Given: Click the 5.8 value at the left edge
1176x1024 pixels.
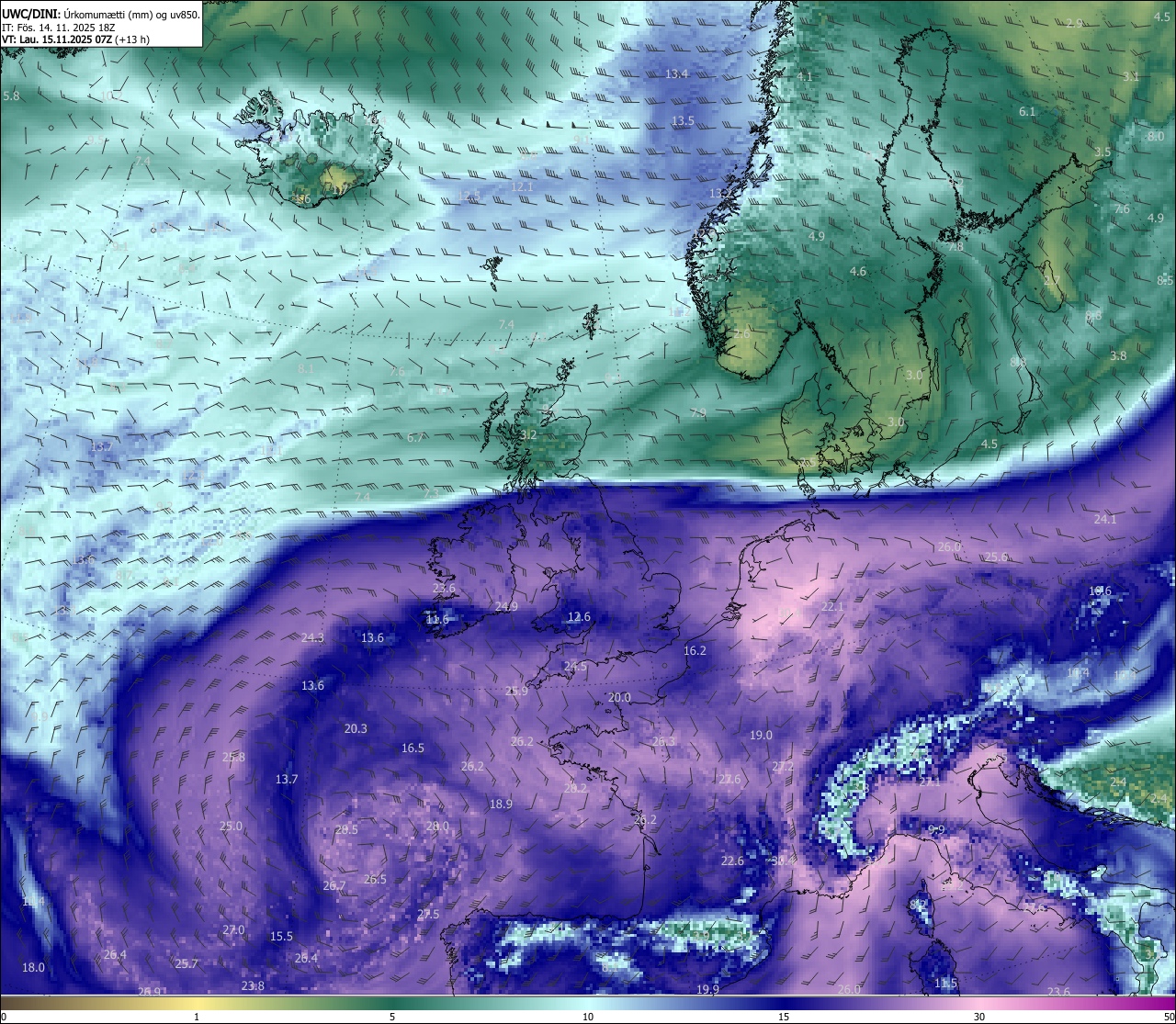Looking at the screenshot, I should 12,96.
